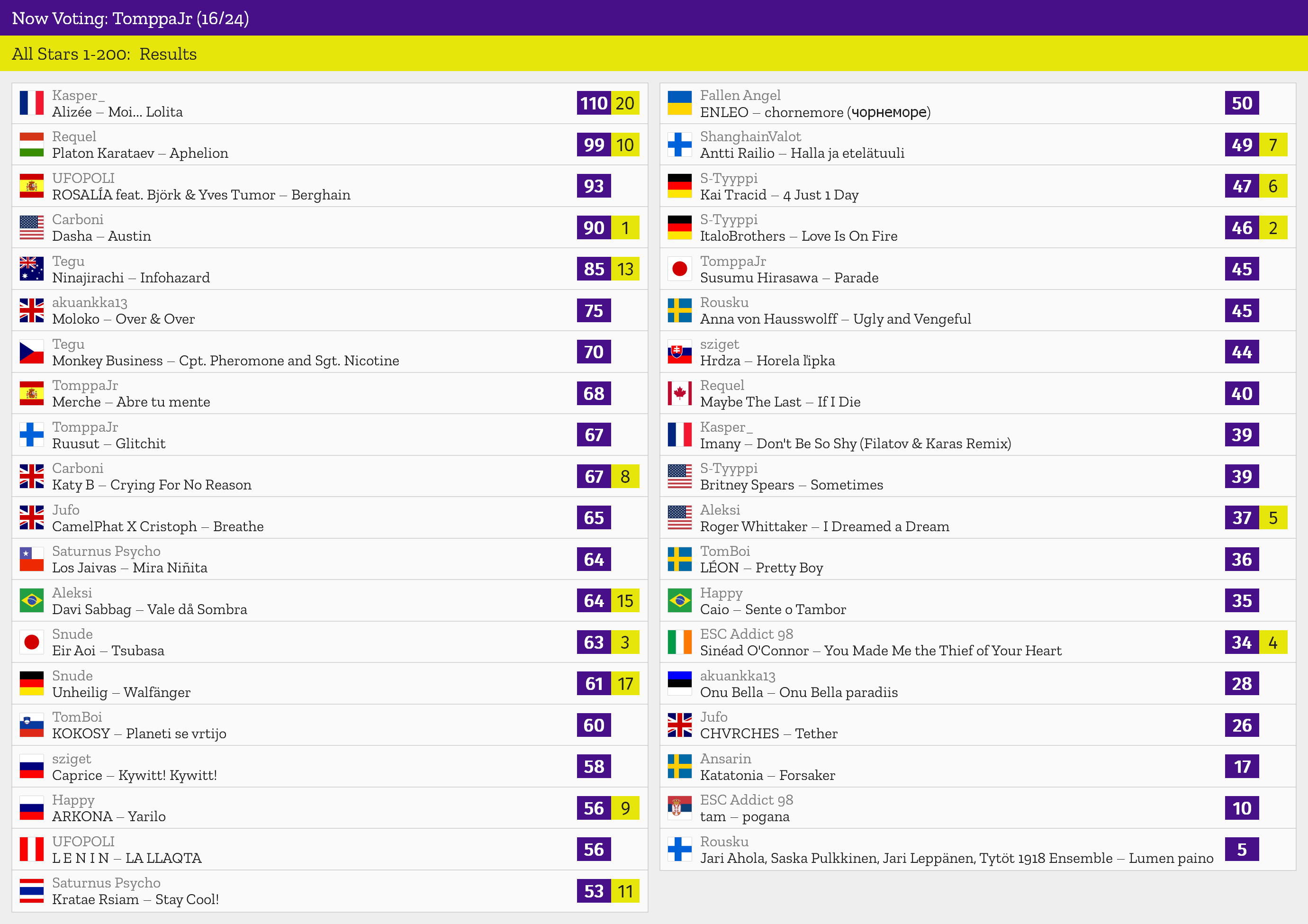
Task: Select the Swedish flag beside LÉON – Pretty Boy
Action: pos(680,560)
